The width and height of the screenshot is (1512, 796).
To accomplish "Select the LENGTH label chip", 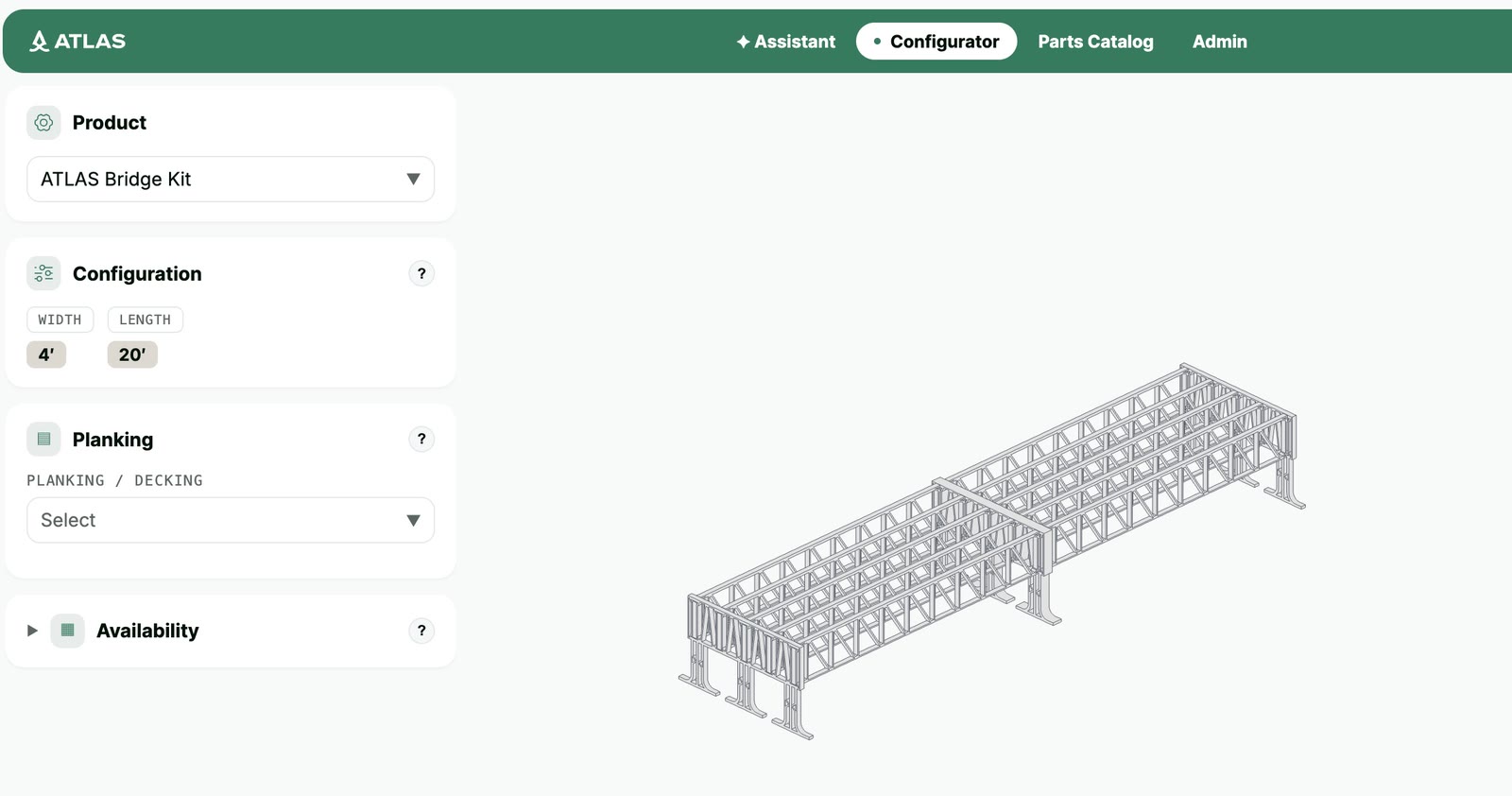I will (145, 320).
